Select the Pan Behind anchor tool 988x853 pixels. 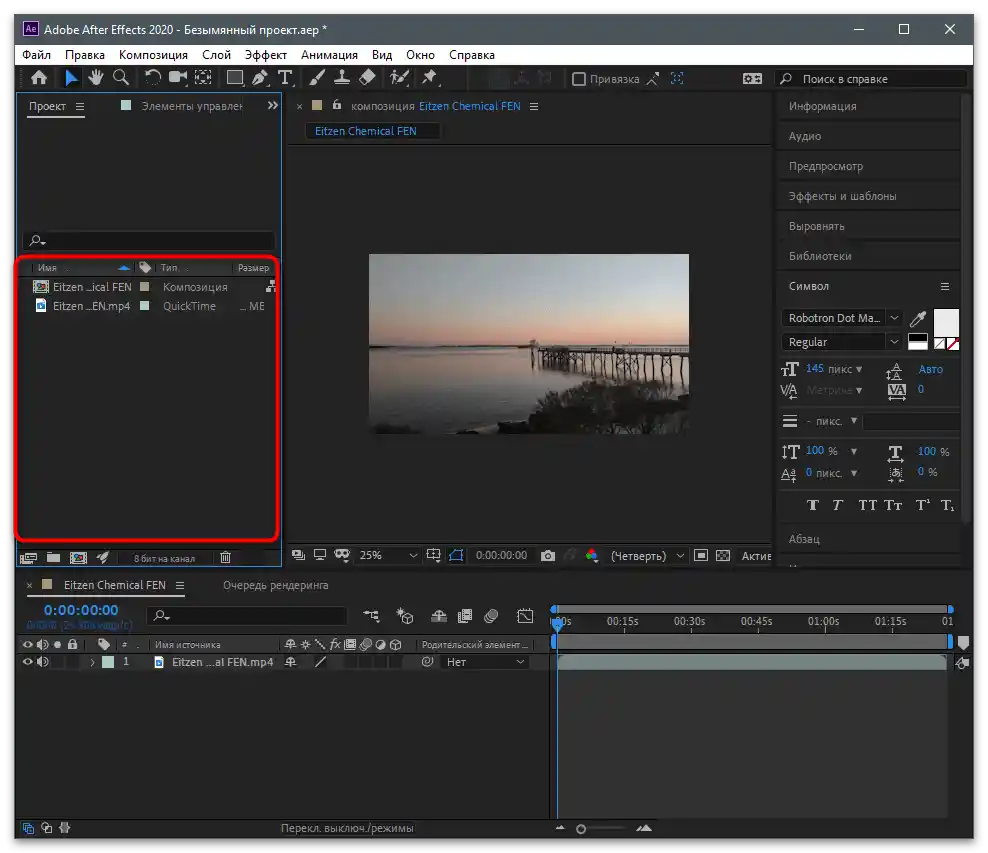coord(203,78)
